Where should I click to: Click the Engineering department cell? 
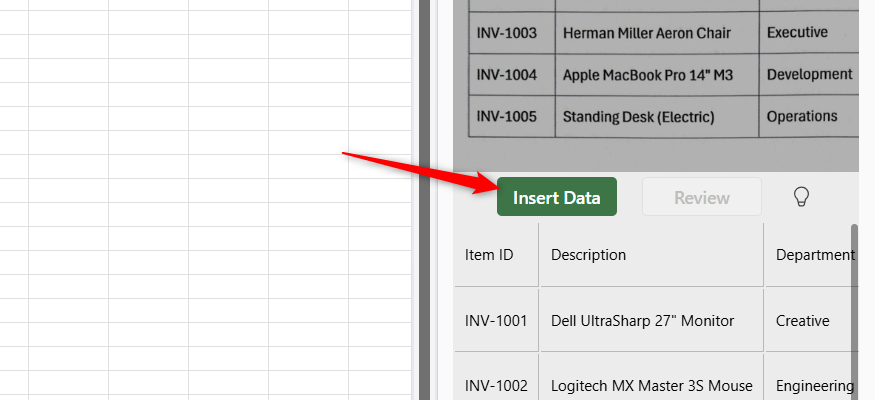pos(812,377)
